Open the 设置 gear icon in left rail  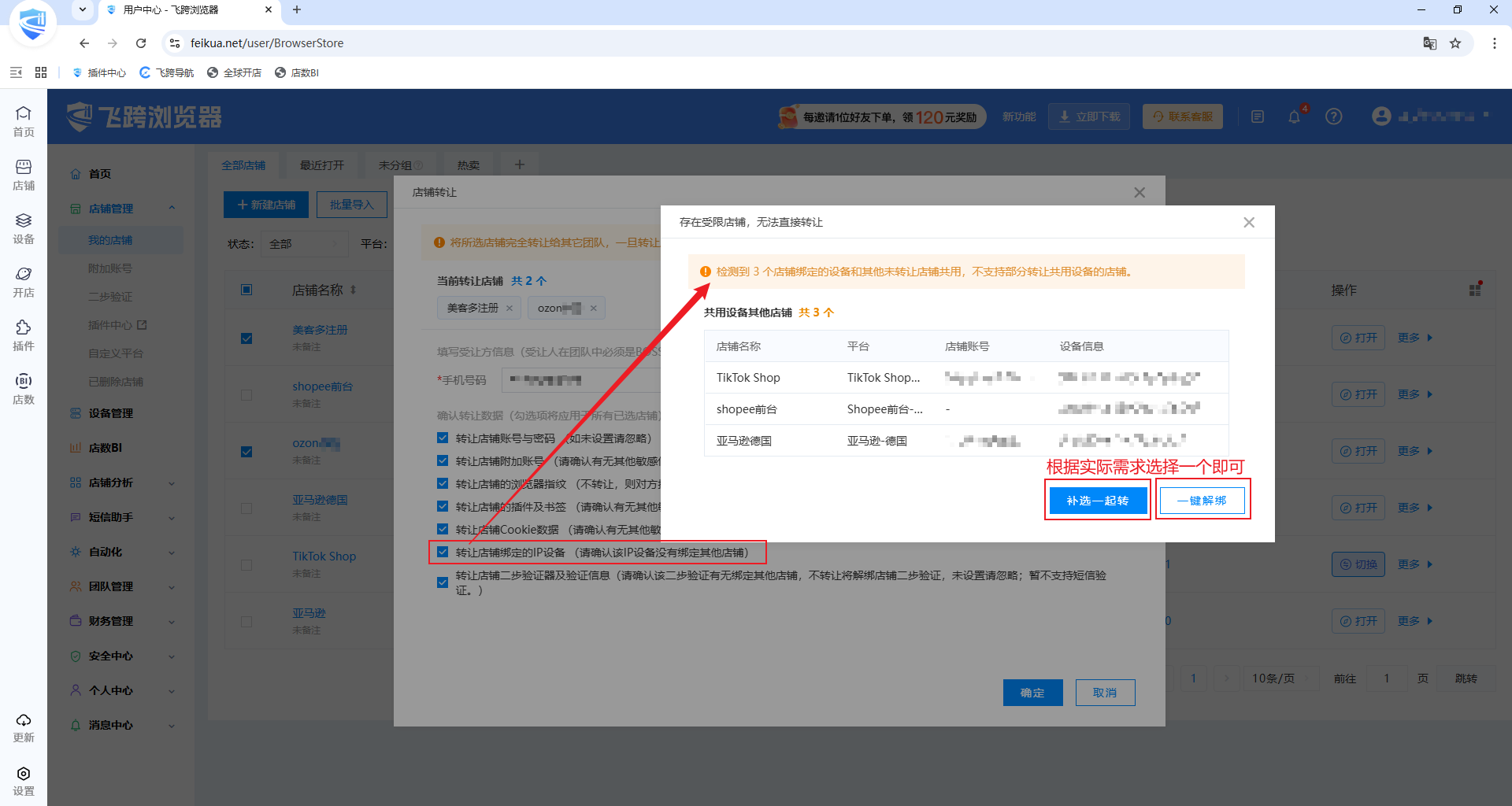pyautogui.click(x=24, y=781)
